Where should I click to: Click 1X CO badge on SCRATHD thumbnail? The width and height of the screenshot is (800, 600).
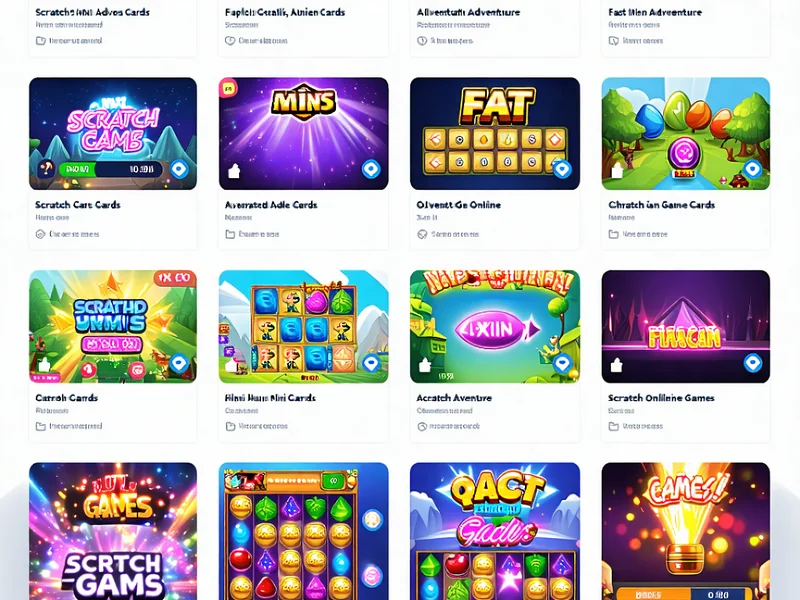coord(174,278)
